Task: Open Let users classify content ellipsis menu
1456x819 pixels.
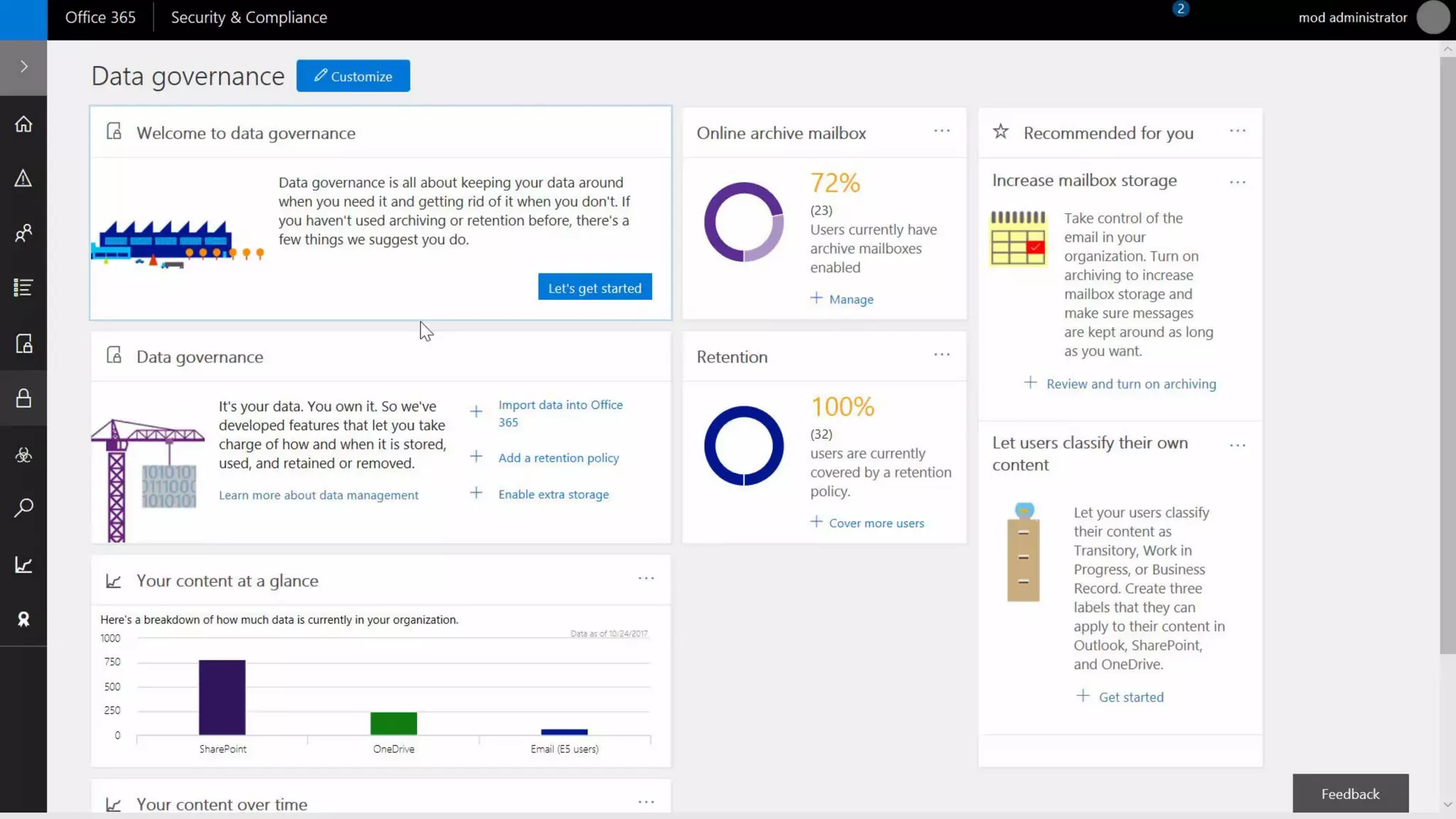Action: coord(1238,445)
